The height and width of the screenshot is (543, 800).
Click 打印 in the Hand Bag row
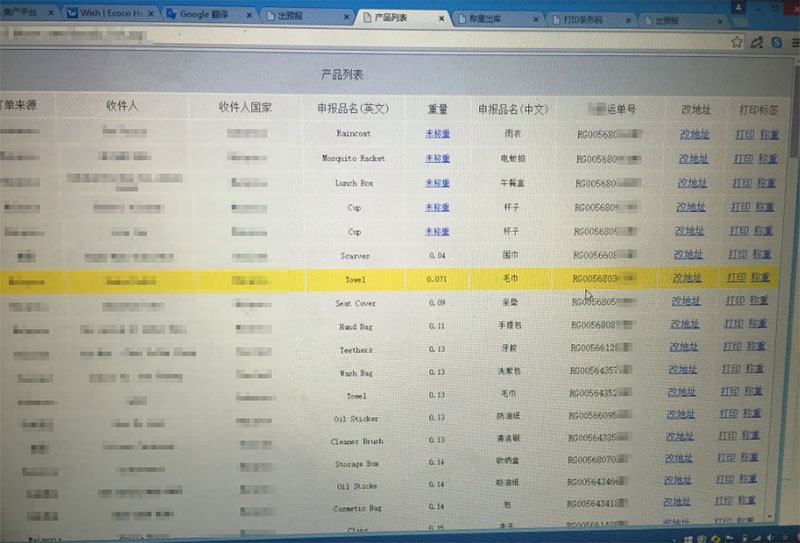(x=733, y=323)
